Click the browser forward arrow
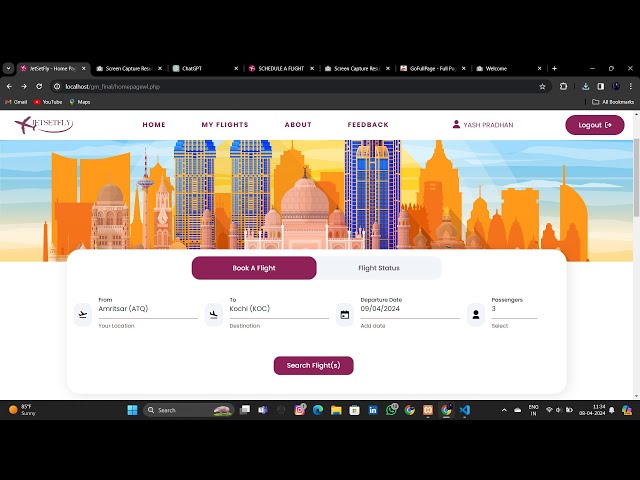640x480 pixels. point(24,87)
